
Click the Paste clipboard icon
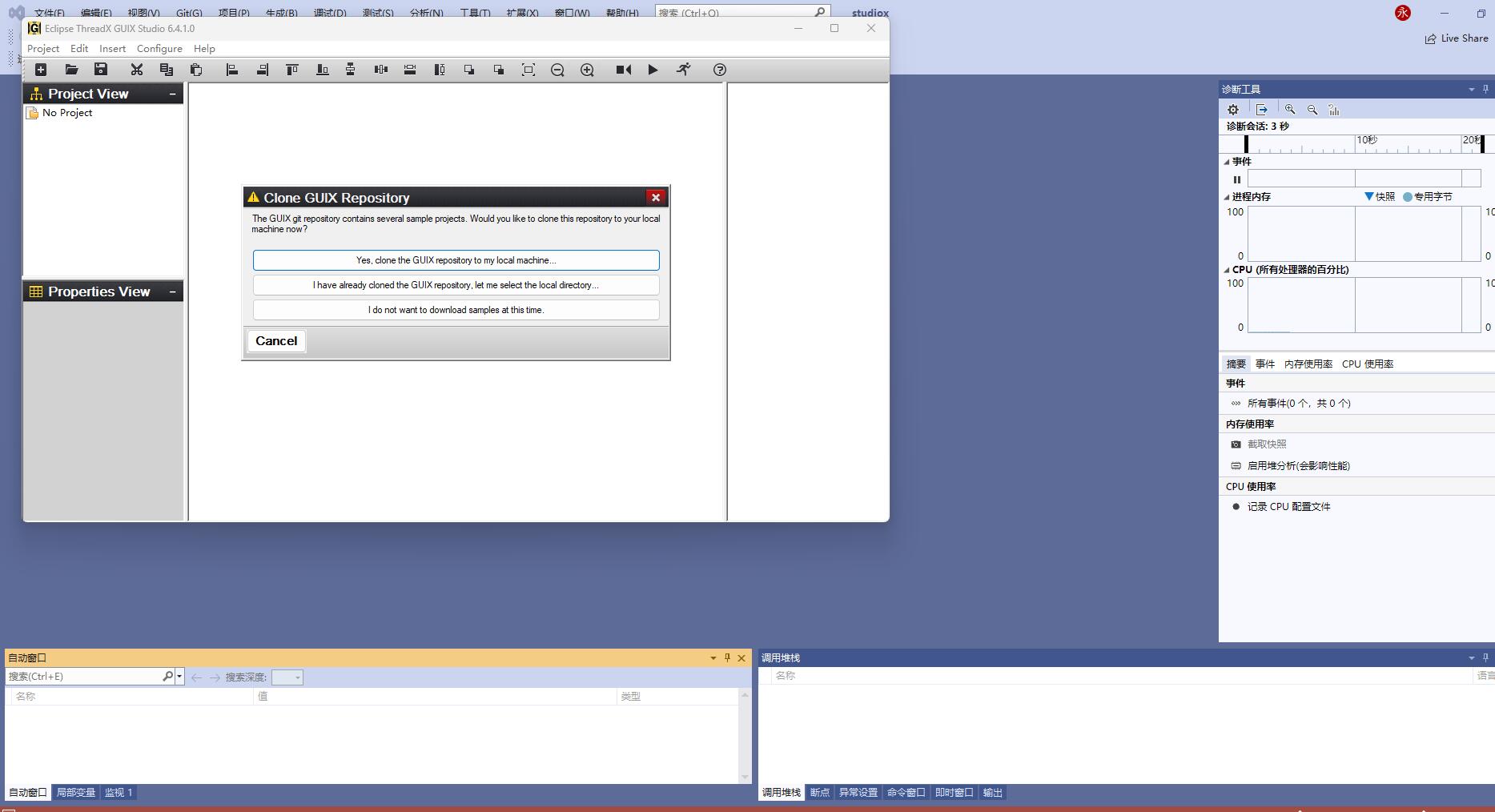[196, 70]
